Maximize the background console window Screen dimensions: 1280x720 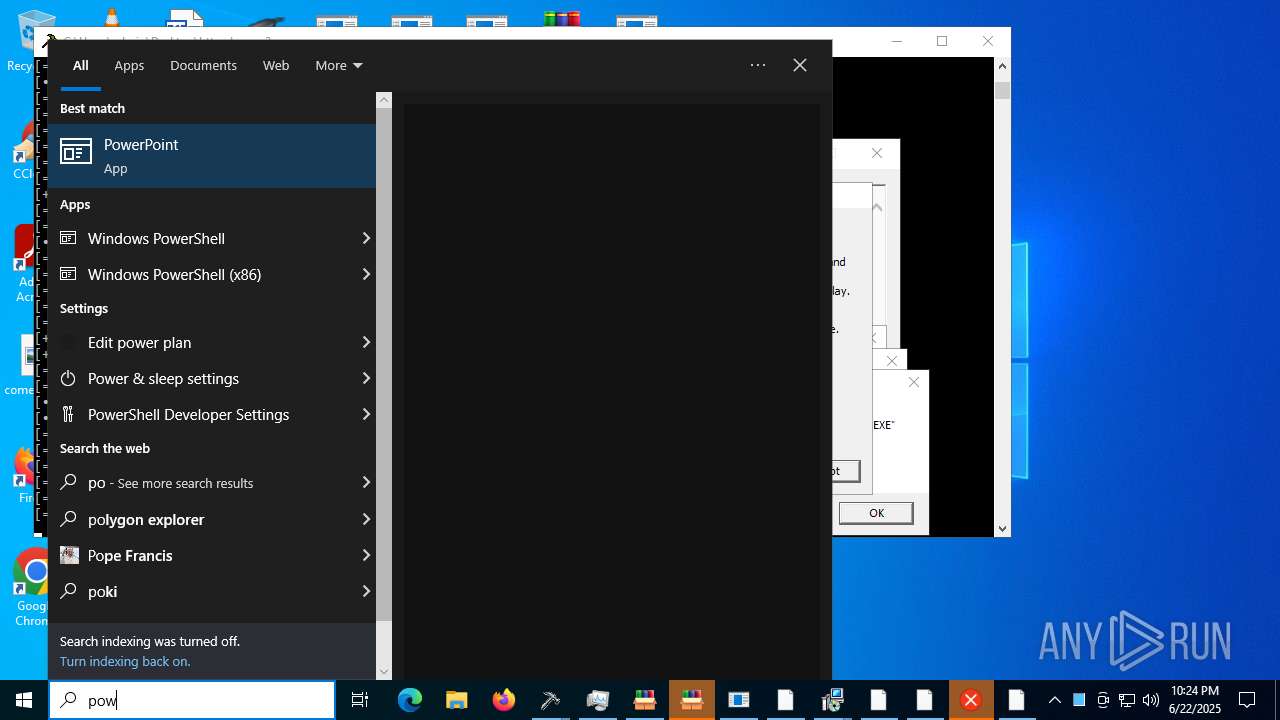942,41
